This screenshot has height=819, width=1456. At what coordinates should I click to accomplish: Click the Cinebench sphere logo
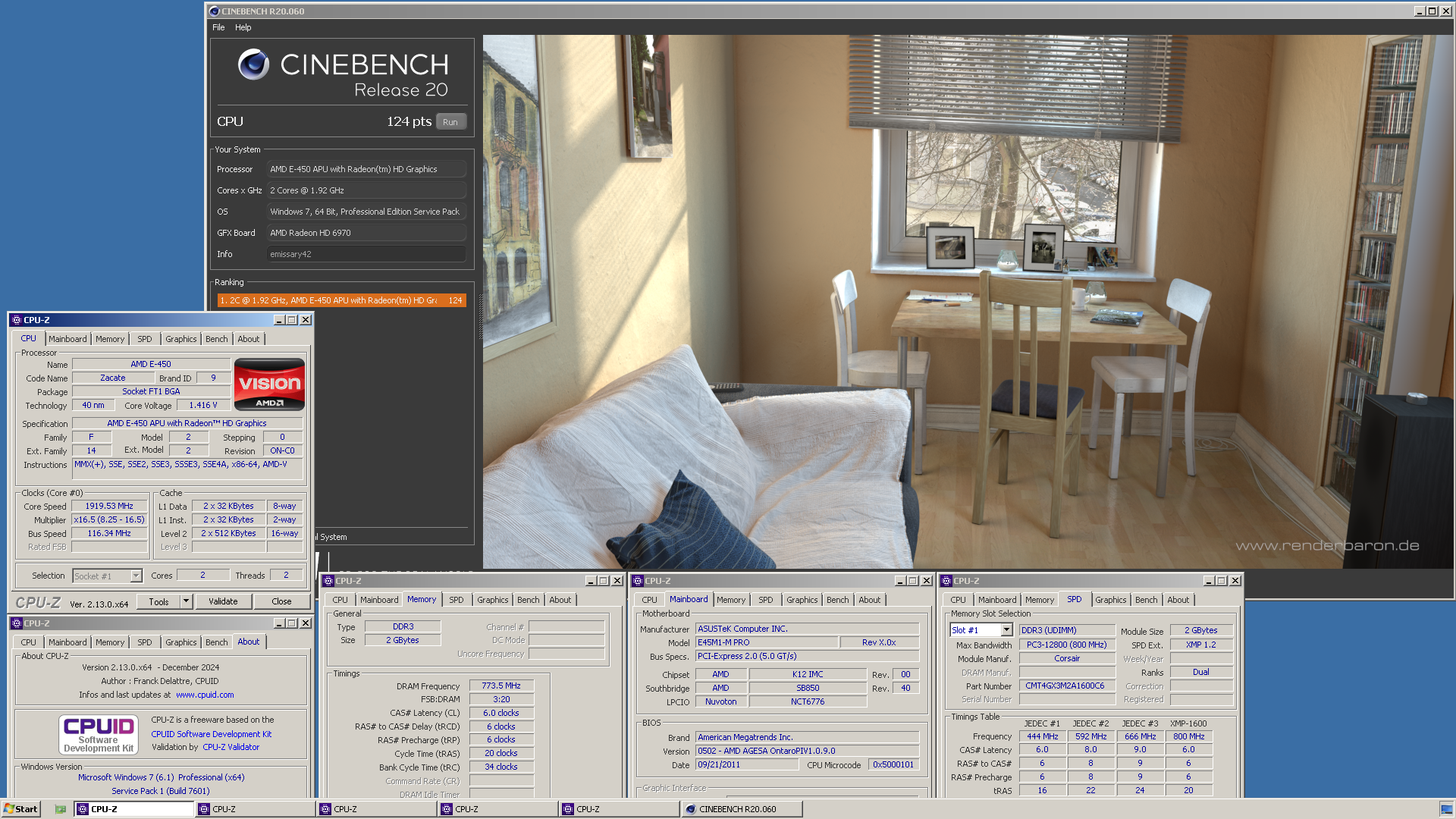coord(253,64)
